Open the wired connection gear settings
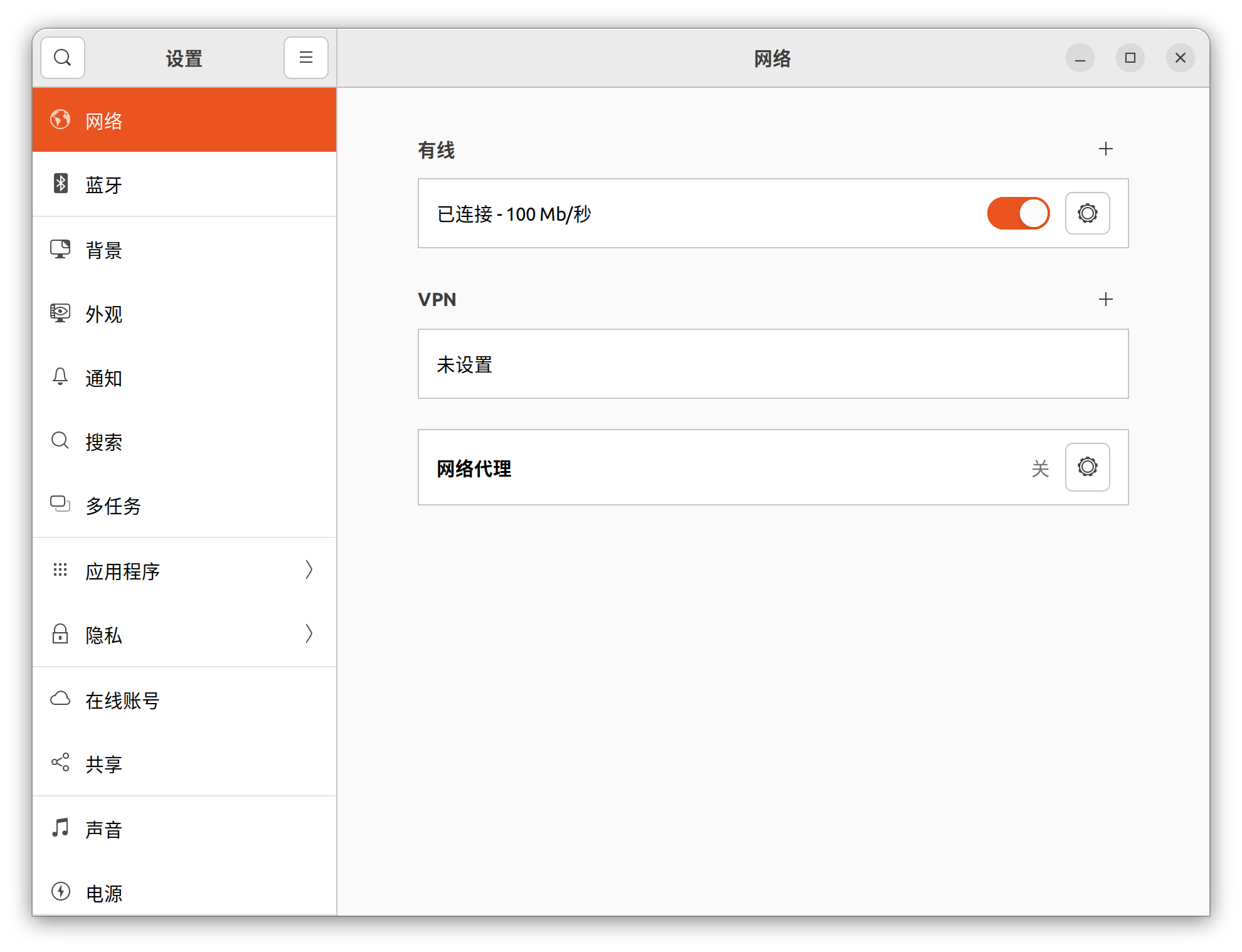This screenshot has height=952, width=1242. (1087, 213)
